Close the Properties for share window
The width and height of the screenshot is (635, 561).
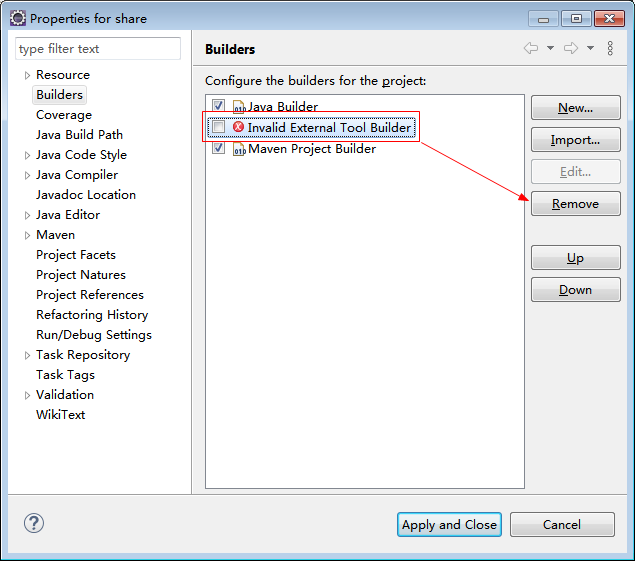609,19
